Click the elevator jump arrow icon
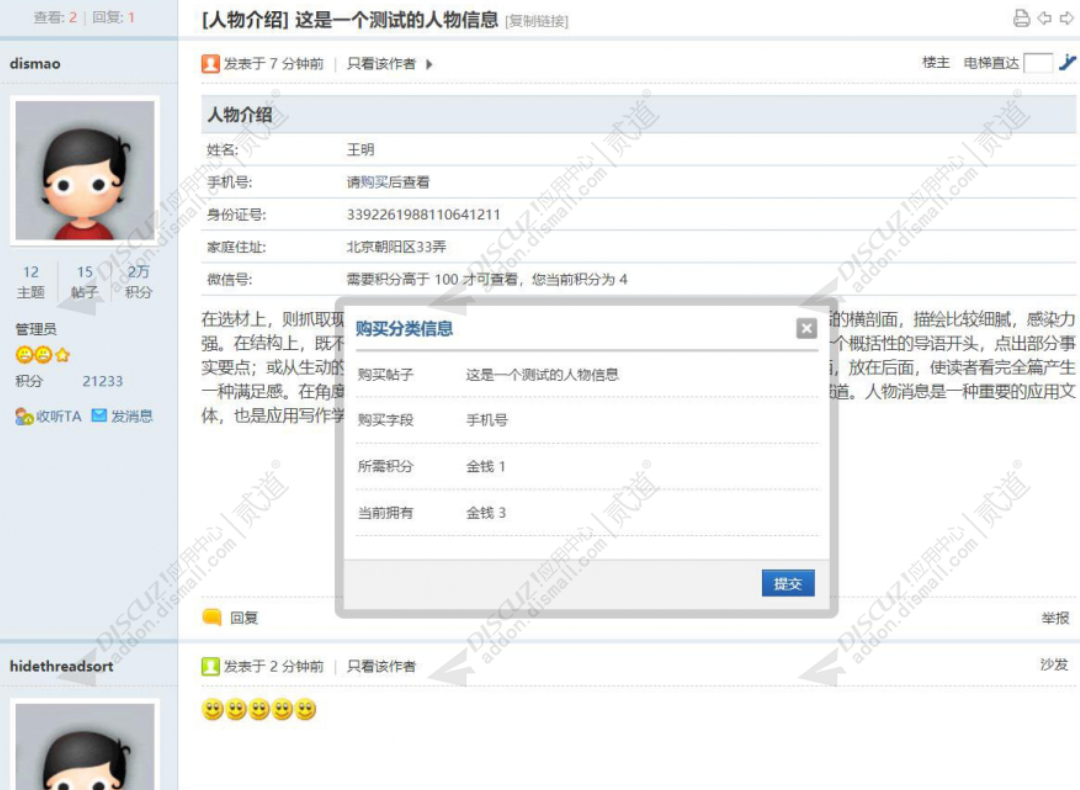This screenshot has height=790, width=1080. click(1067, 63)
